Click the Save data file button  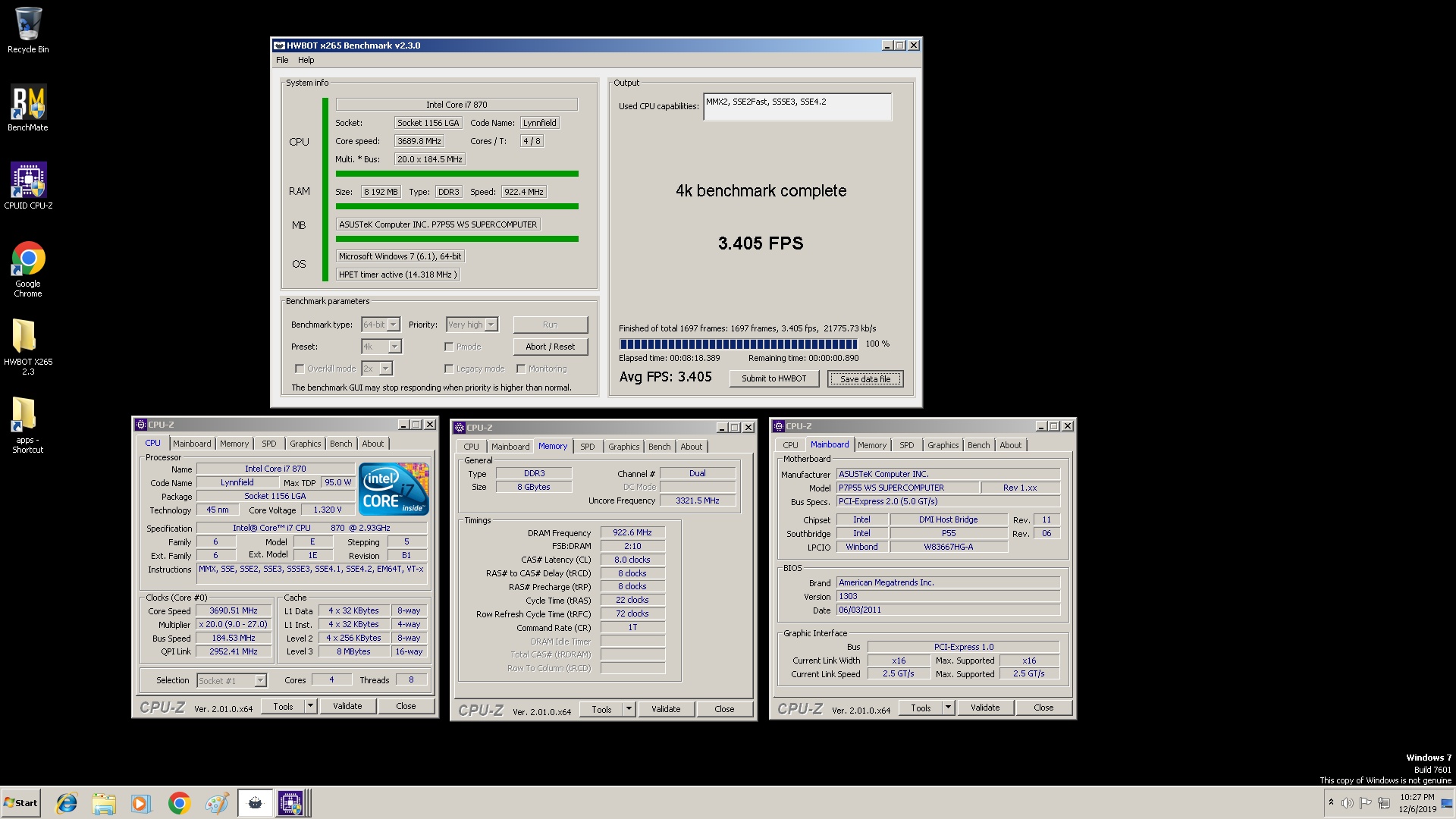(x=865, y=379)
